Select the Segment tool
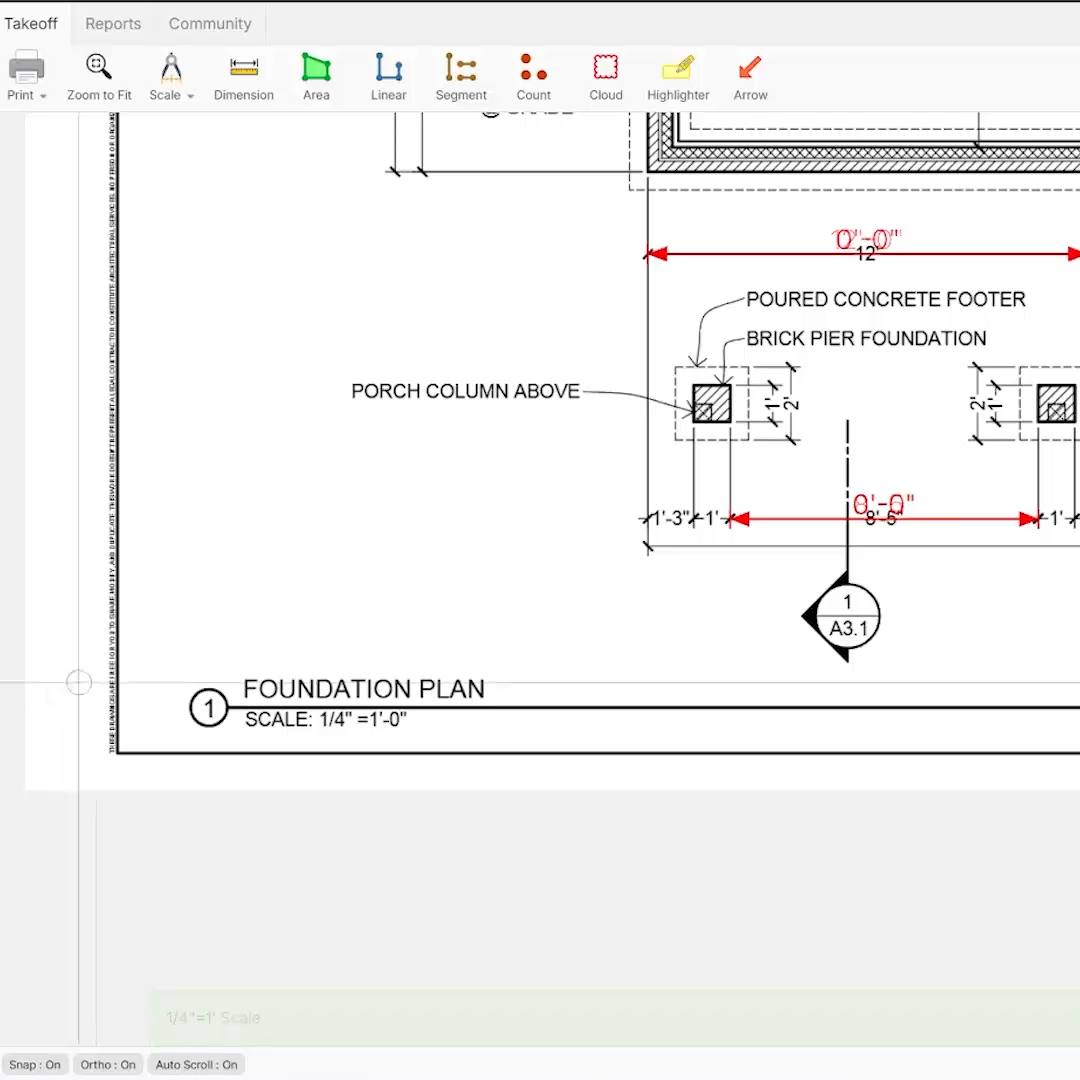1080x1080 pixels. (461, 77)
